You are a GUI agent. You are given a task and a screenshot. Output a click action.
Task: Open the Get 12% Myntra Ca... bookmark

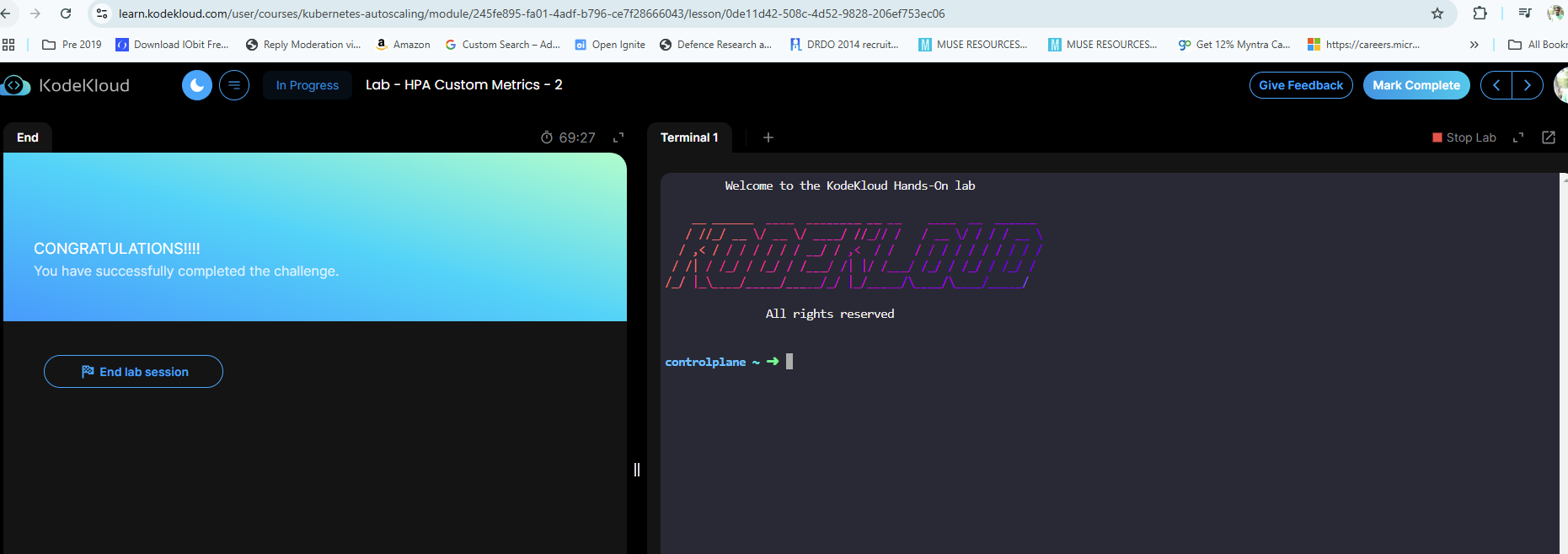(x=1234, y=45)
